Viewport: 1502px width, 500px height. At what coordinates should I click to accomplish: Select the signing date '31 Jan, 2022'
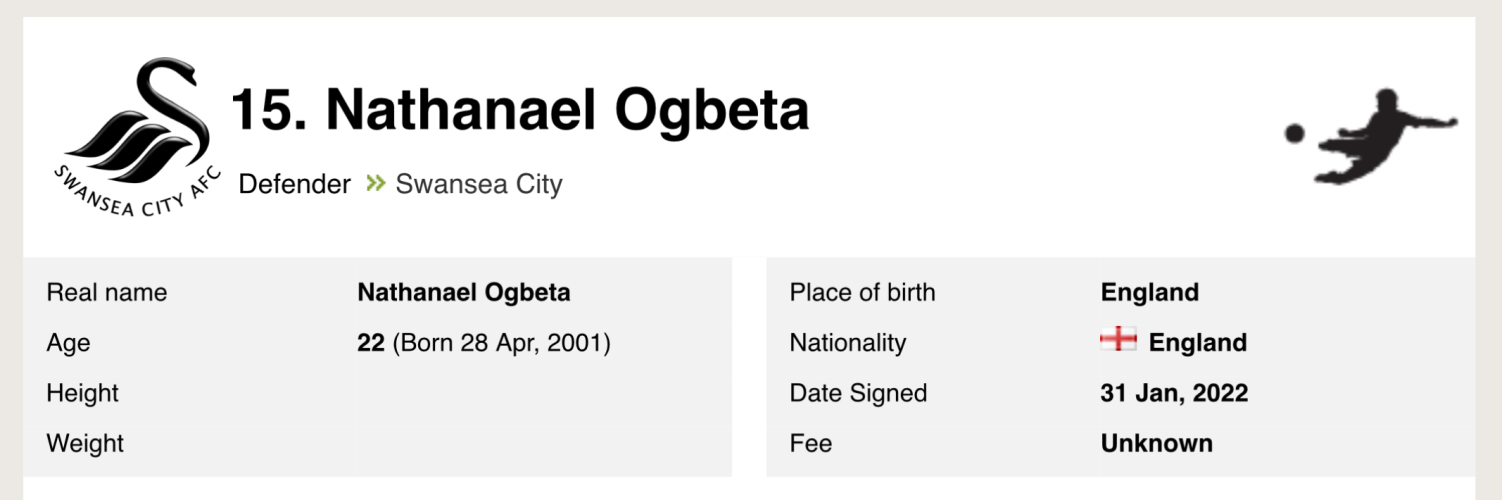coord(1174,393)
